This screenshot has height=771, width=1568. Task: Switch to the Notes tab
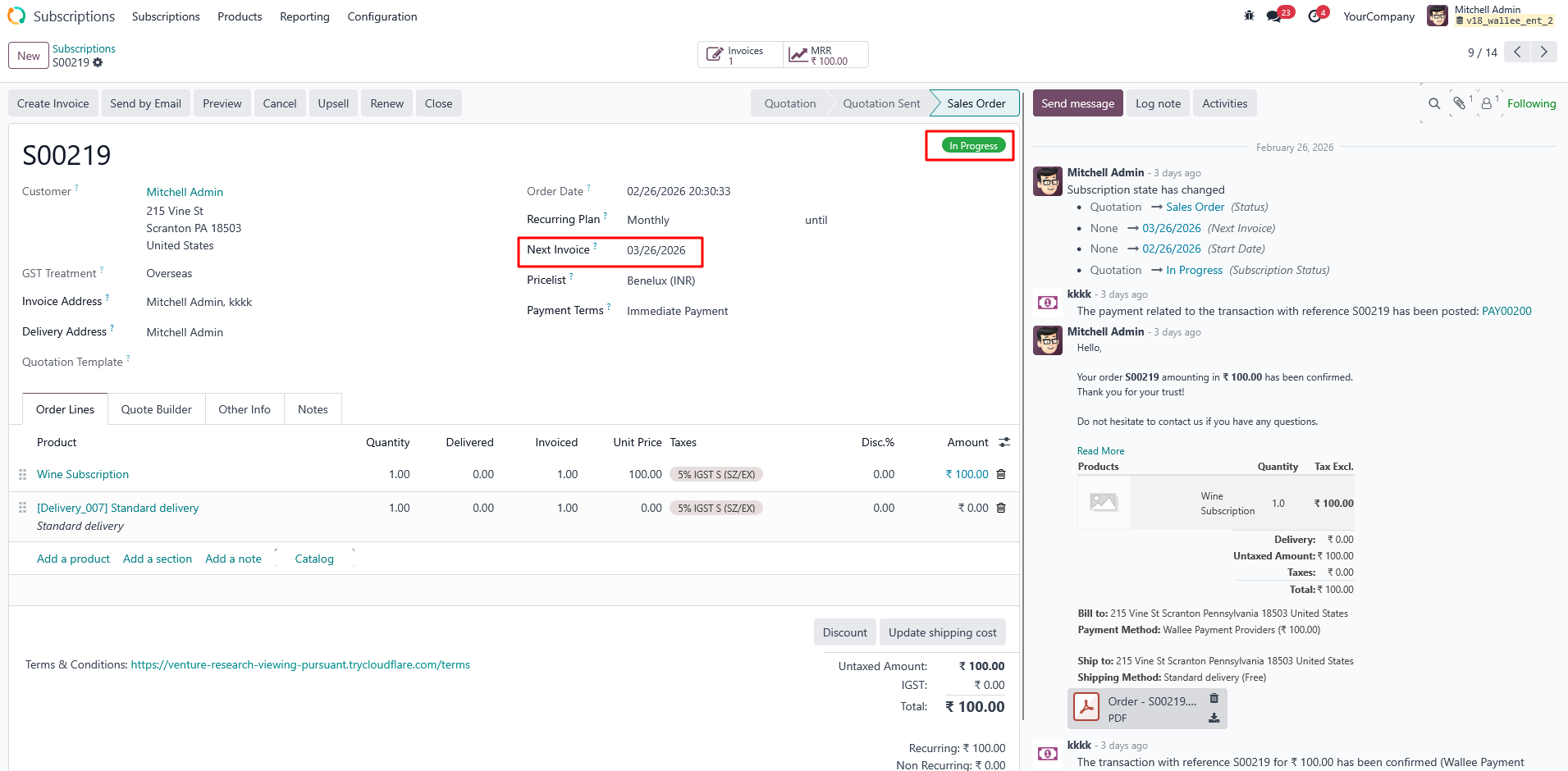(313, 409)
